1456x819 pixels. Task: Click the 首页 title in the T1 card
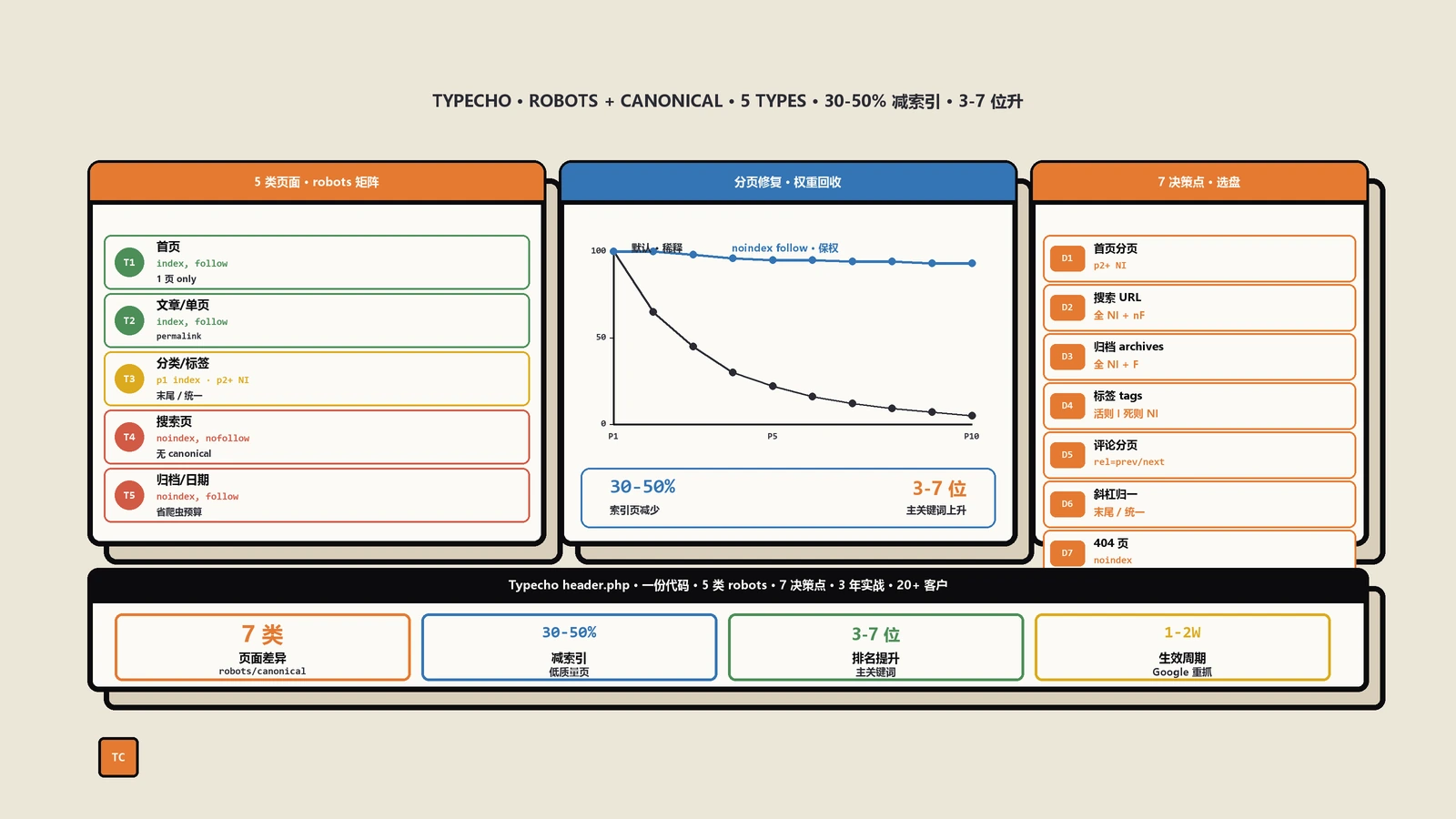(x=168, y=247)
